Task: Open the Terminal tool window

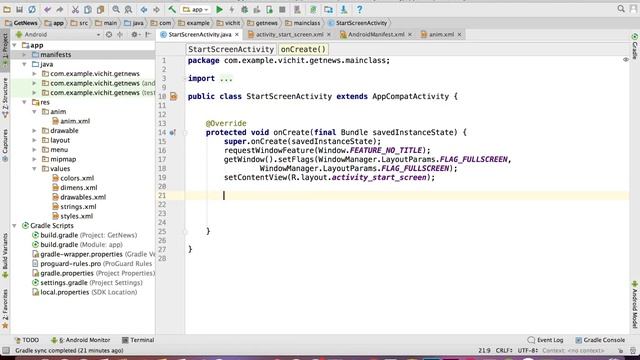Action: point(138,340)
